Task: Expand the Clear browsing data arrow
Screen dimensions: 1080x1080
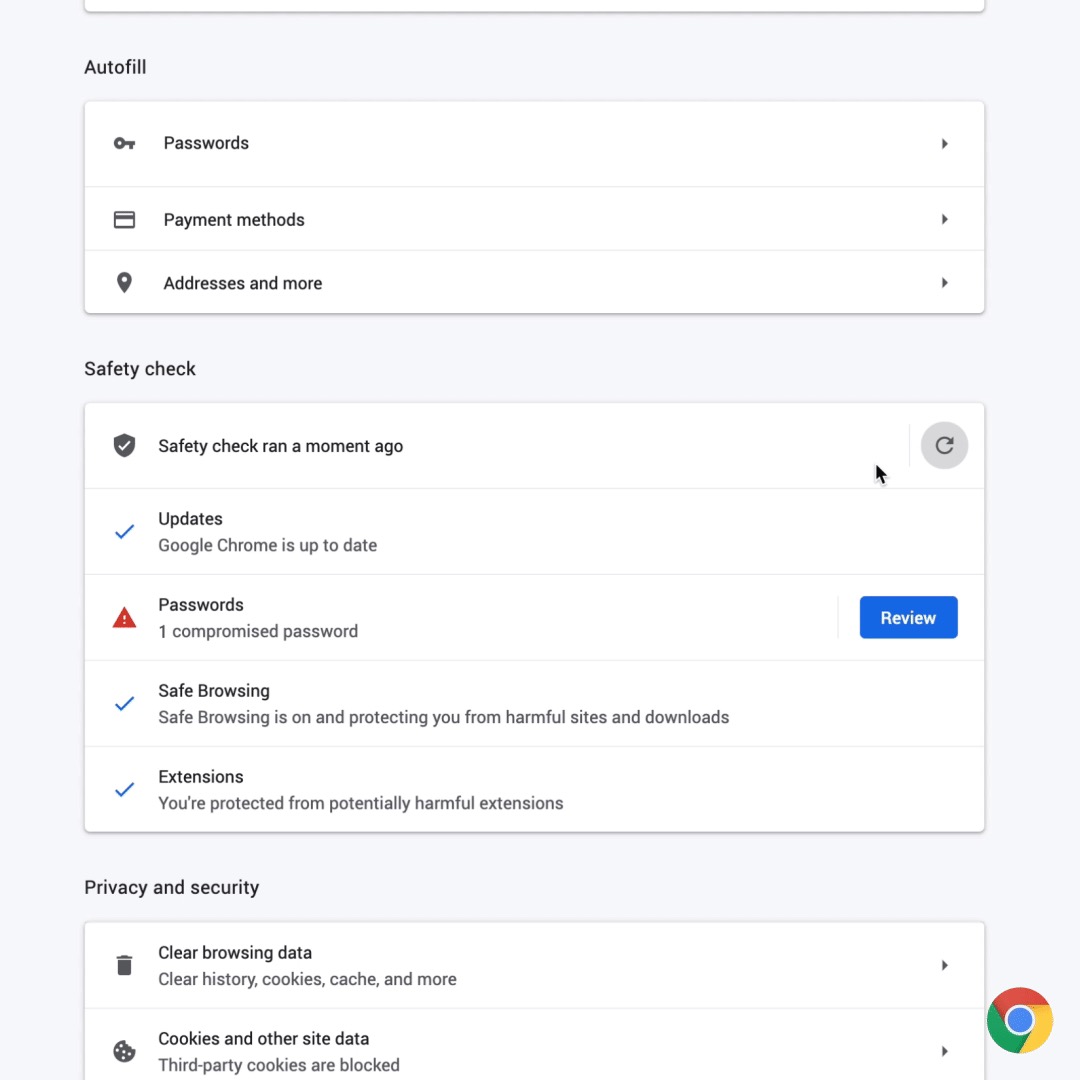Action: (x=944, y=966)
